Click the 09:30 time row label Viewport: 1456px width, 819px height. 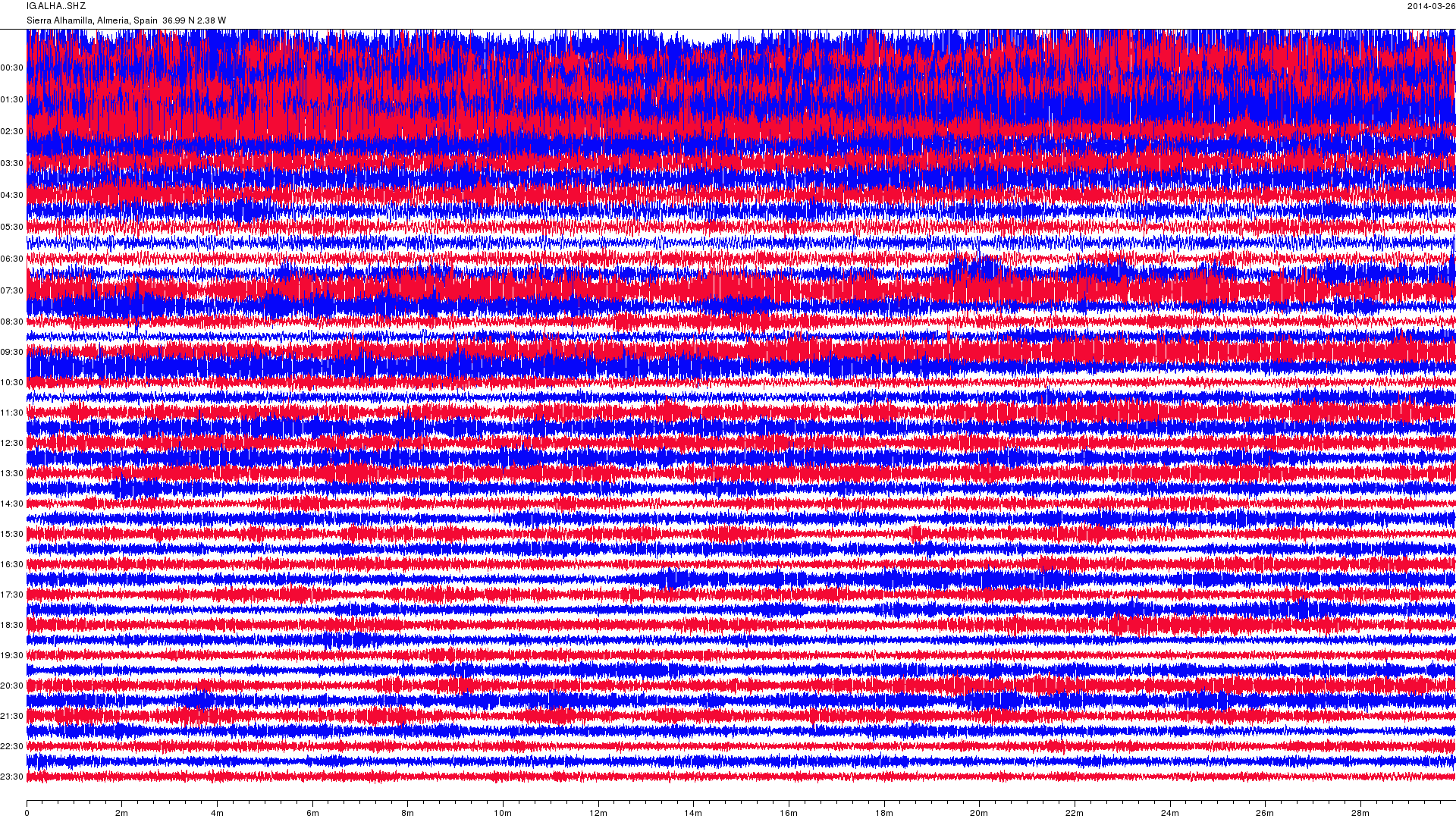coord(12,353)
